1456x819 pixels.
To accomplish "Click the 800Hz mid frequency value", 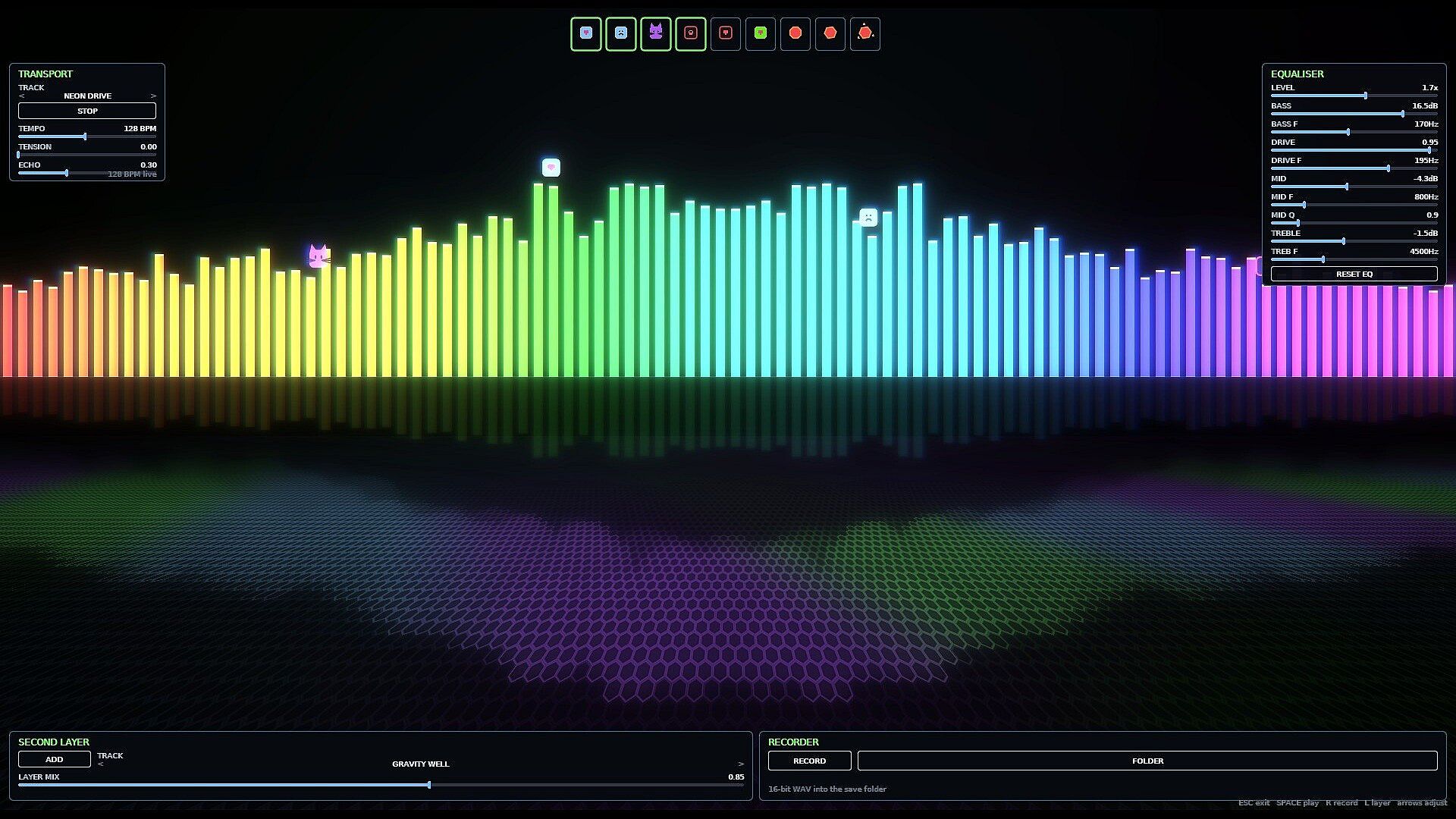I will click(1426, 197).
